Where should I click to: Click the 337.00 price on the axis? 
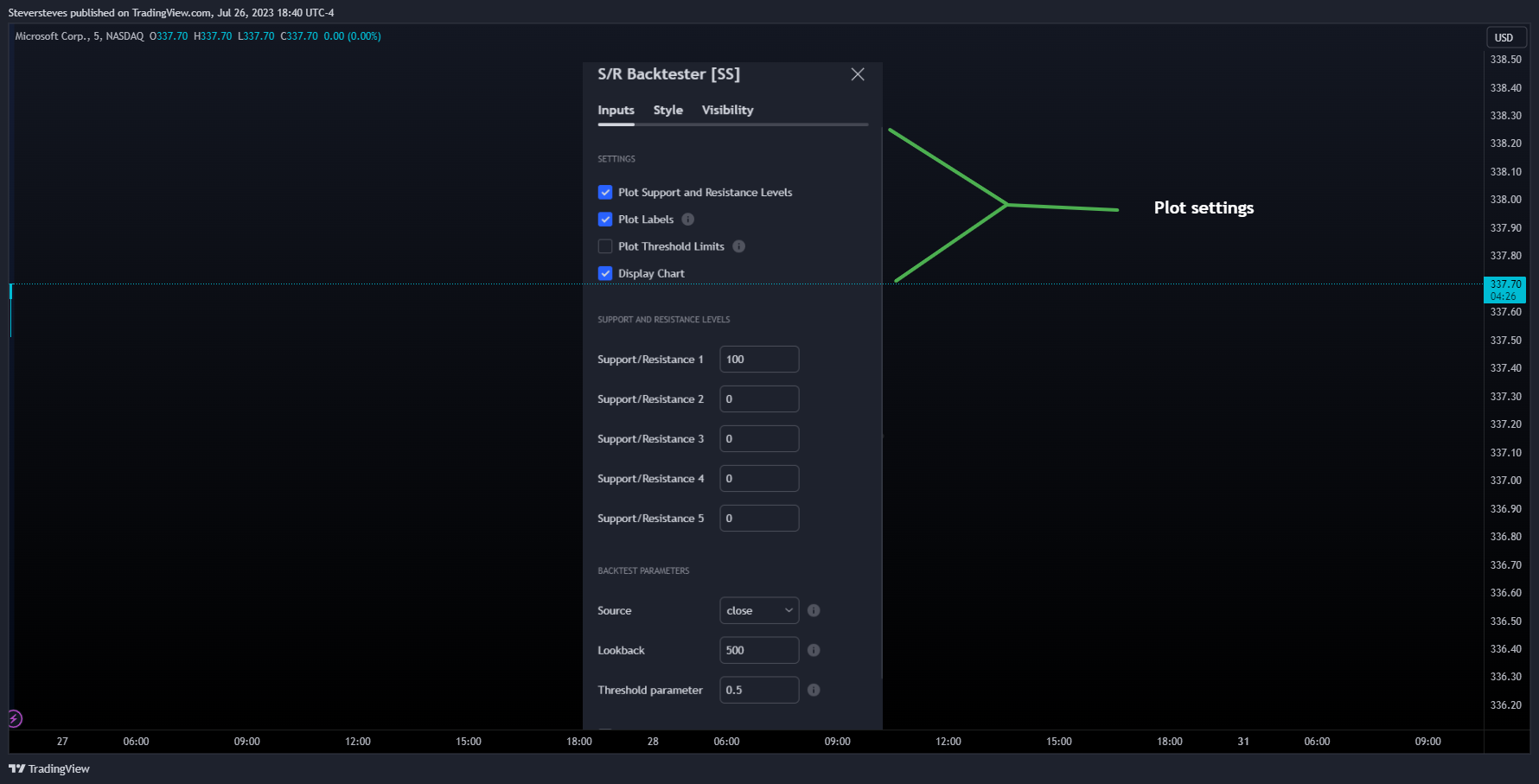[x=1505, y=481]
